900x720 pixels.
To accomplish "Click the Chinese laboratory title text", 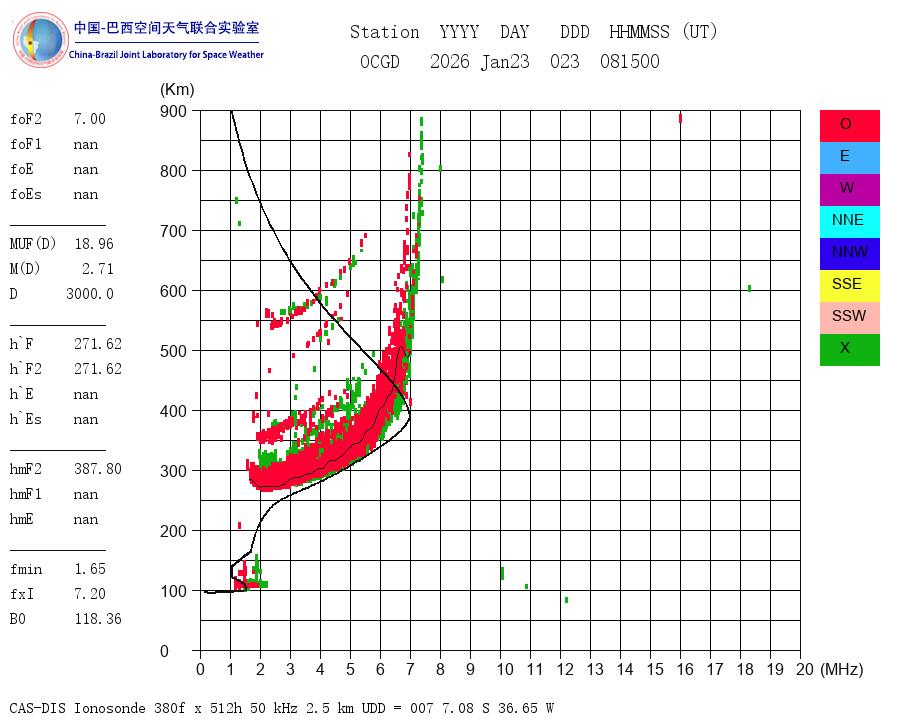I will [166, 28].
